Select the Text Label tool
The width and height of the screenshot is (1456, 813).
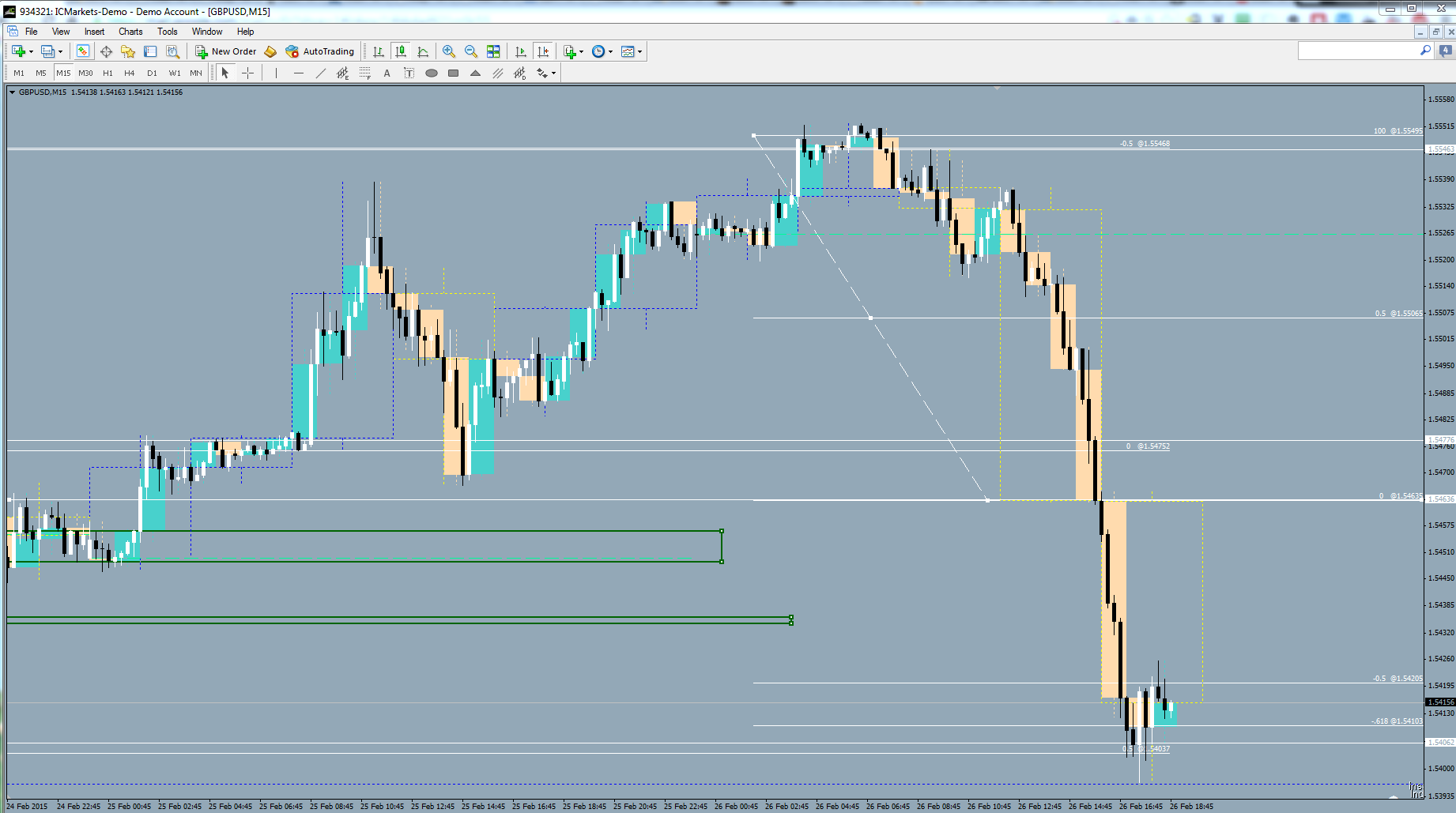pyautogui.click(x=409, y=73)
